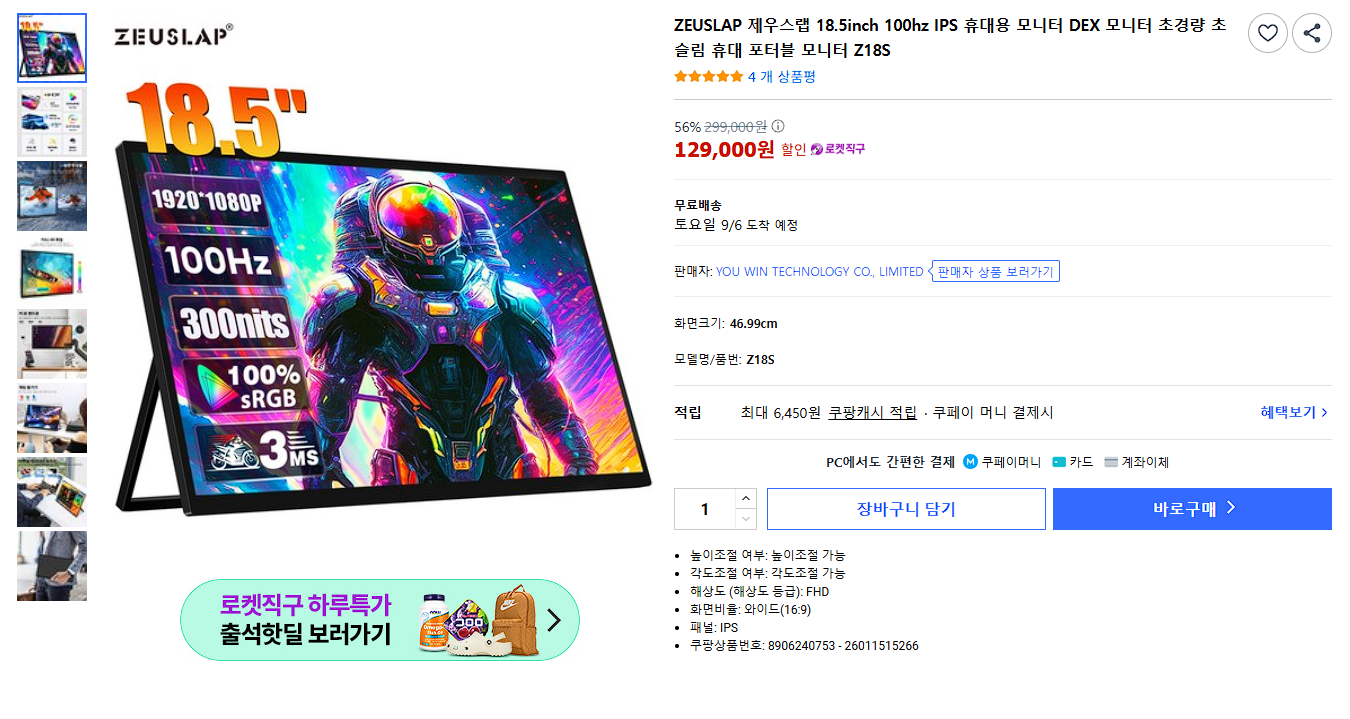Select the 계좌이체 payment icon
The width and height of the screenshot is (1350, 719).
point(1111,462)
